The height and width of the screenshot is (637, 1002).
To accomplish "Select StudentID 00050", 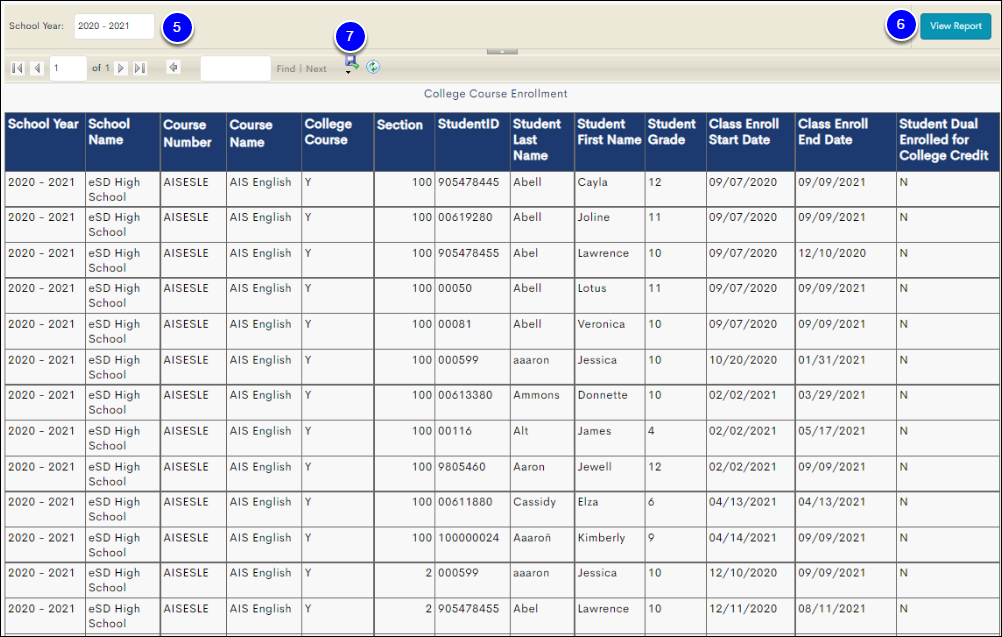I will (455, 288).
